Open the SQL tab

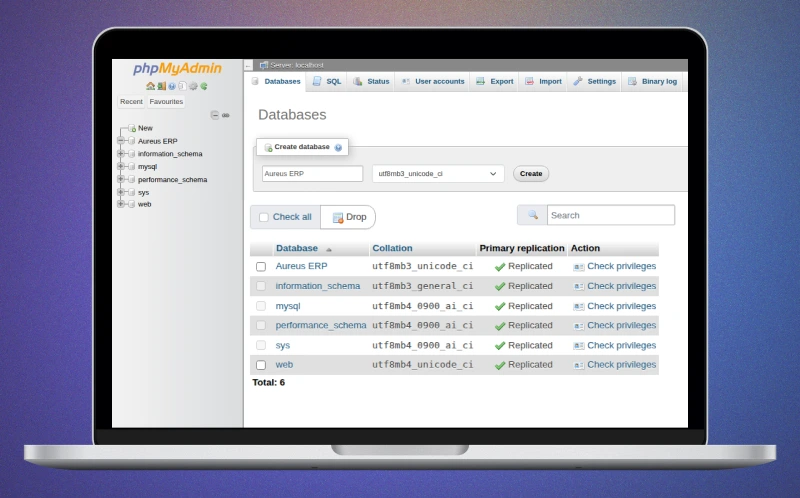tap(327, 82)
